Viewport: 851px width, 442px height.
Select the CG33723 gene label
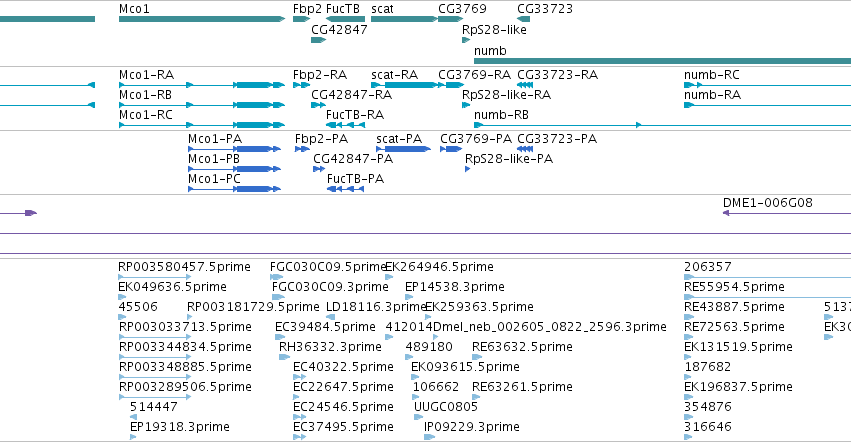click(x=545, y=9)
